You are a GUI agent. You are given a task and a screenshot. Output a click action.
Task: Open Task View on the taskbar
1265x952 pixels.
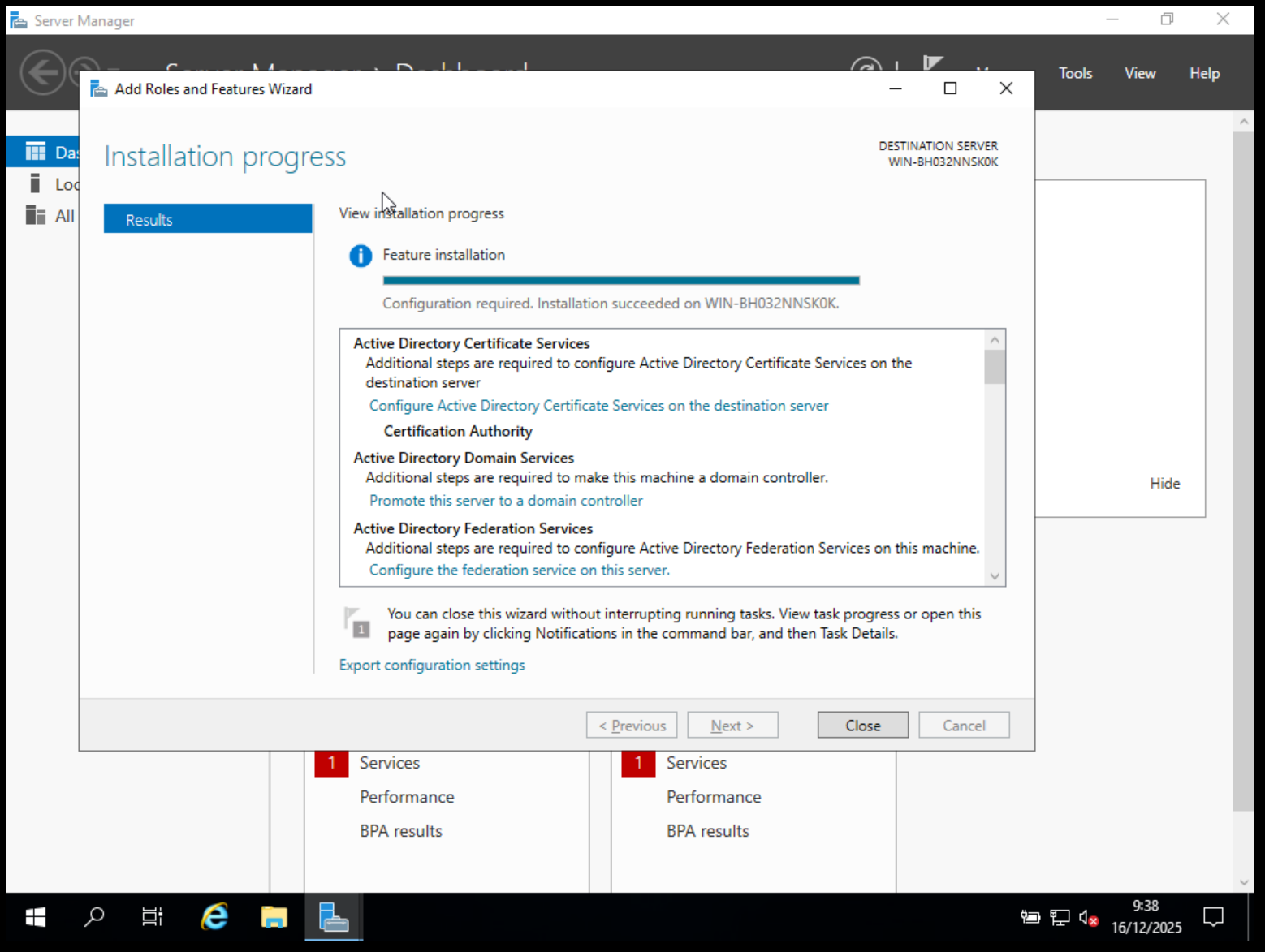[x=153, y=917]
